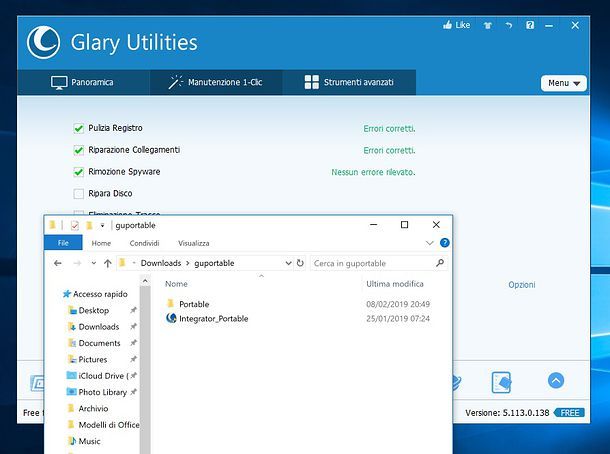This screenshot has width=610, height=454.
Task: Click the folder icon in the Explorer address bar
Action: (122, 263)
